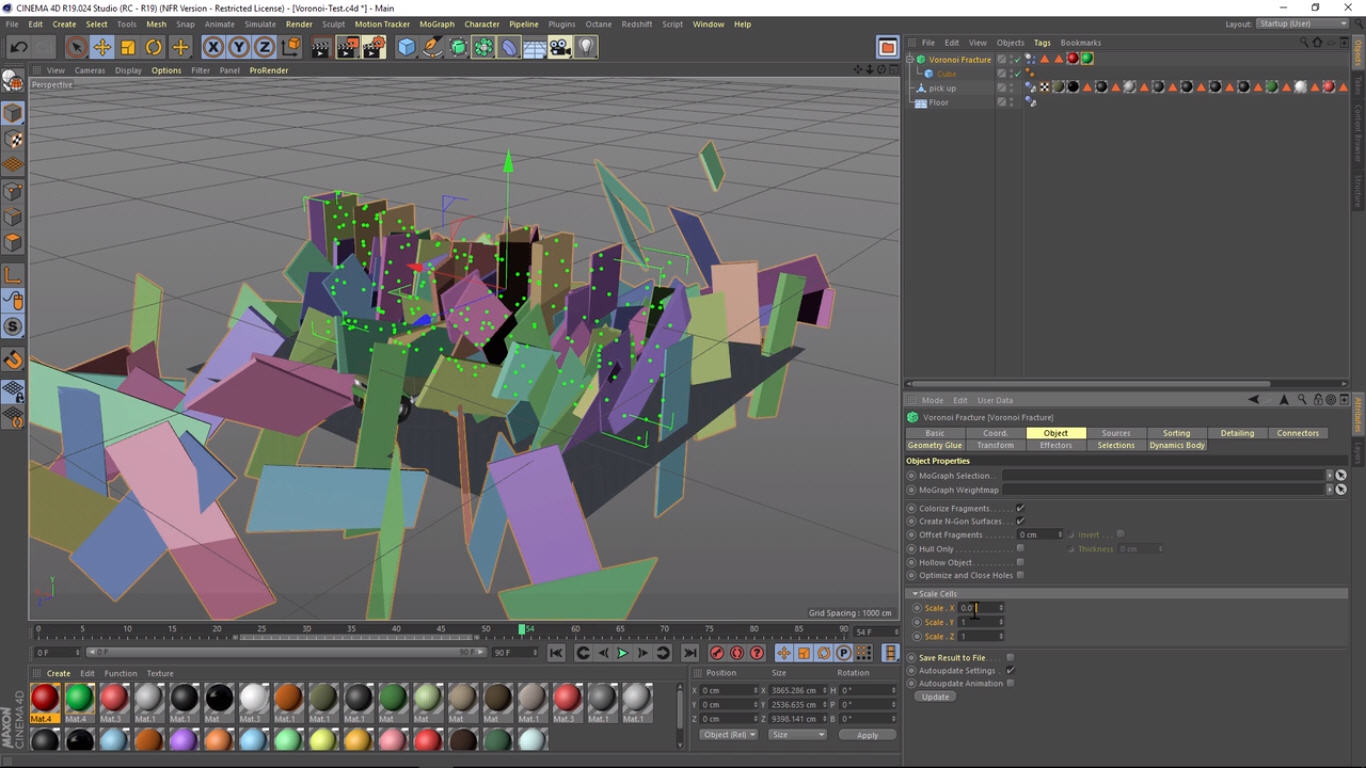
Task: Open search magnifier in Attribute Manager
Action: point(1302,400)
